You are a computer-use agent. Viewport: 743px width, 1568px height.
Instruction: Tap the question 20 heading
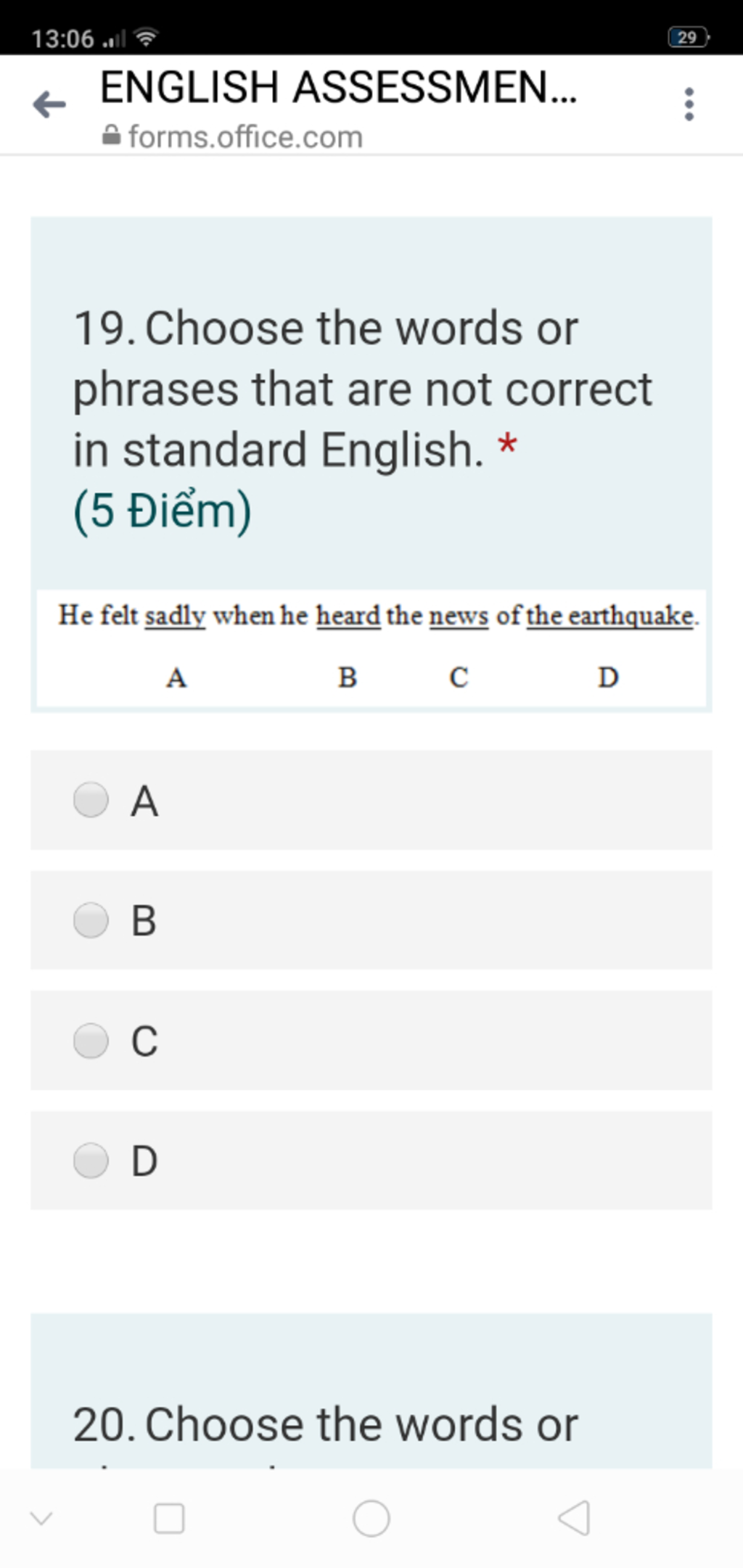pos(325,1423)
